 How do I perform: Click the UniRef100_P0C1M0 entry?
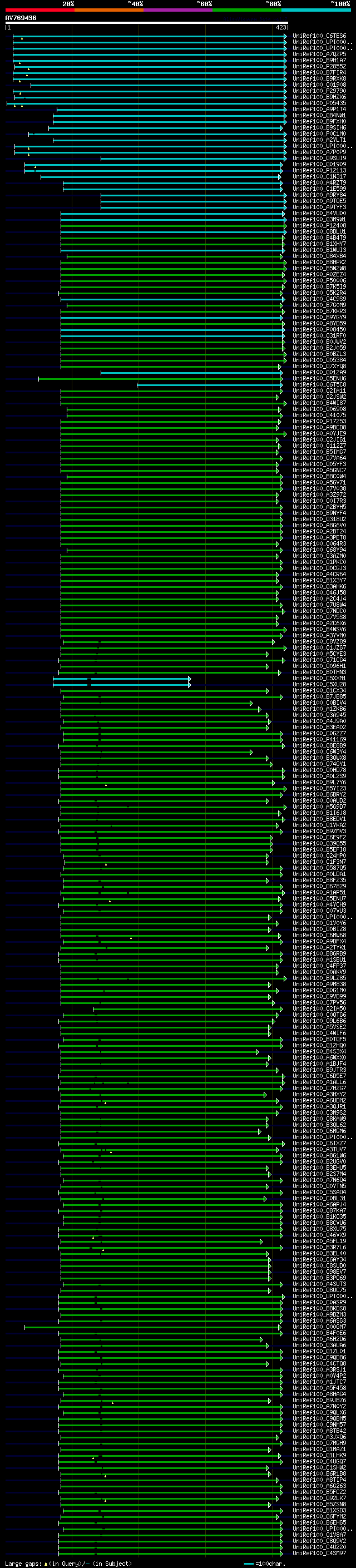319,134
